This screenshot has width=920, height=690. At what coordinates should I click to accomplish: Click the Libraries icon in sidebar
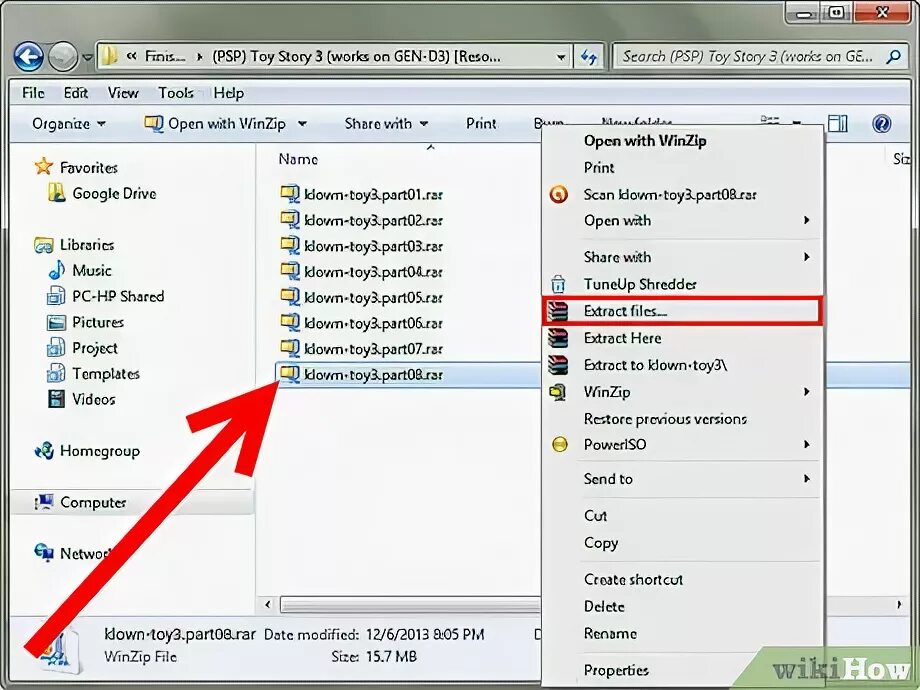click(x=44, y=245)
